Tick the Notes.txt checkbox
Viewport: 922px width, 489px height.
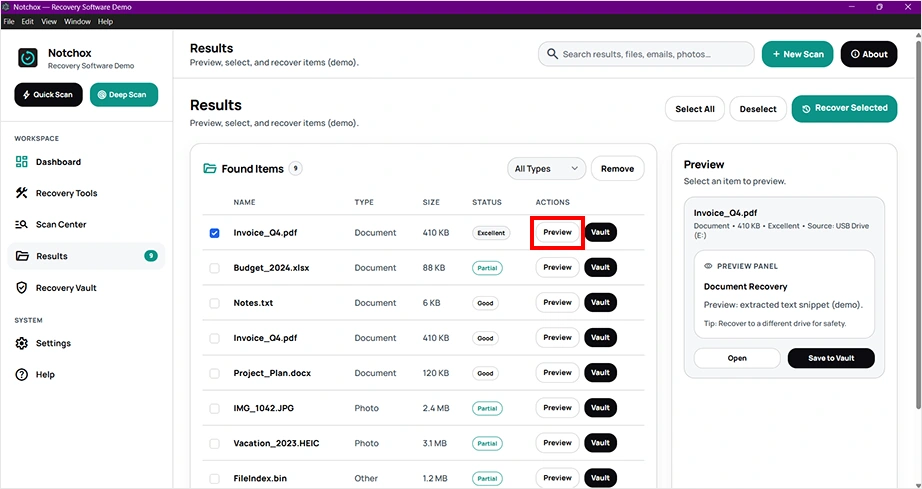(x=215, y=303)
